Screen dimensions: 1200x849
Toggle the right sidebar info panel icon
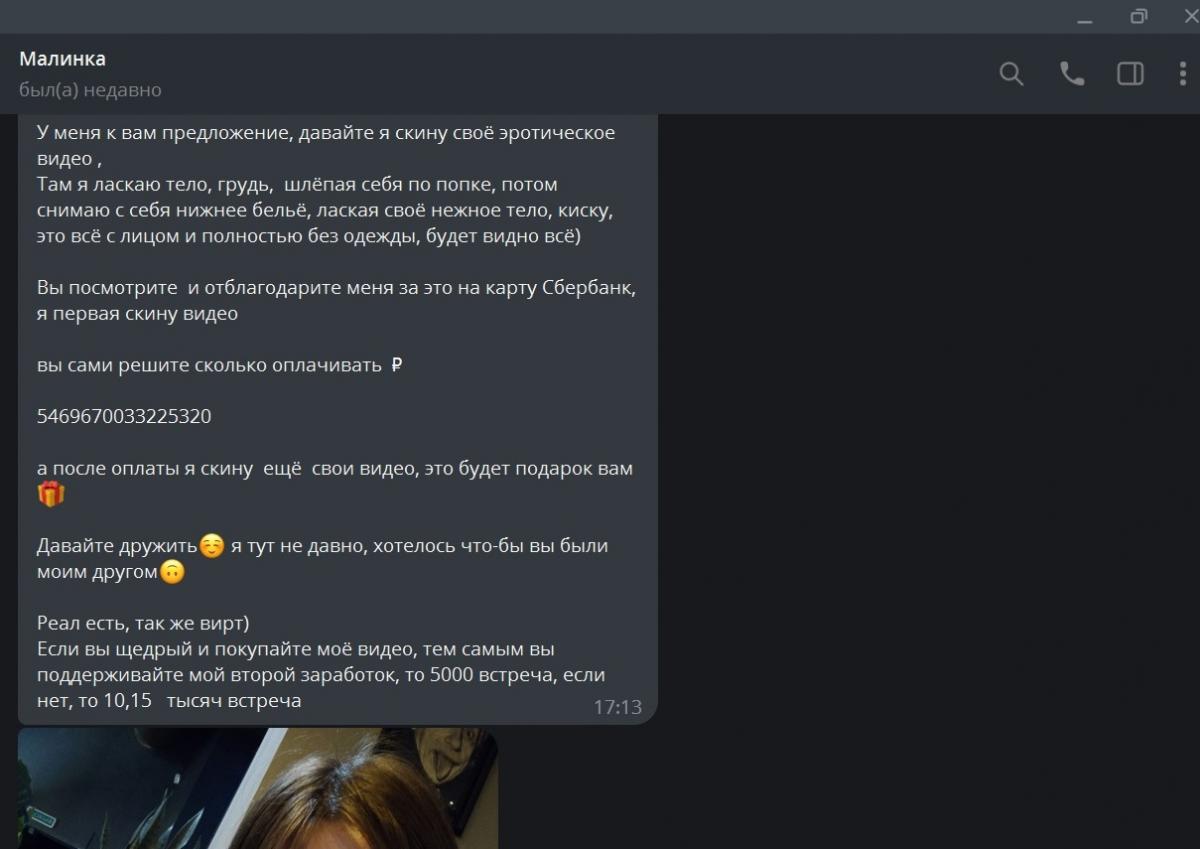coord(1130,74)
